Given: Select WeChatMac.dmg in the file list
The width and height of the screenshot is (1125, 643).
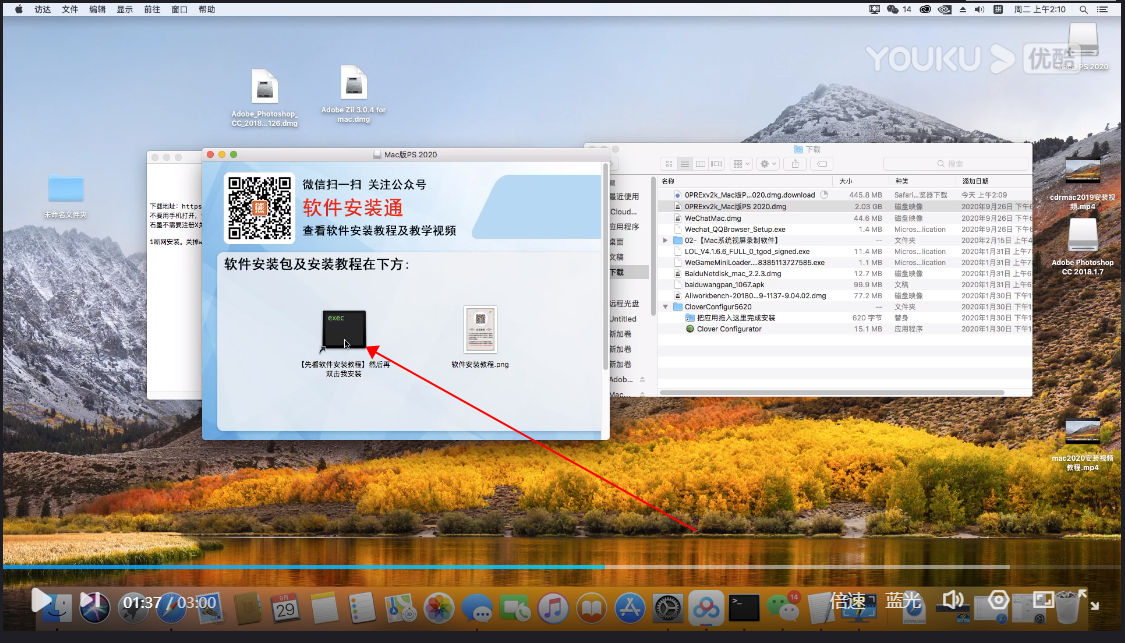Looking at the screenshot, I should [712, 217].
